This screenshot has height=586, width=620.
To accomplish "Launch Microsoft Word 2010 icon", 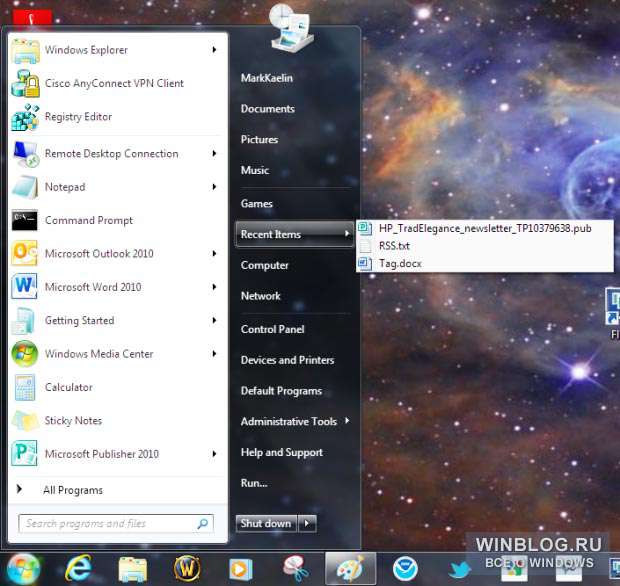I will coord(25,286).
